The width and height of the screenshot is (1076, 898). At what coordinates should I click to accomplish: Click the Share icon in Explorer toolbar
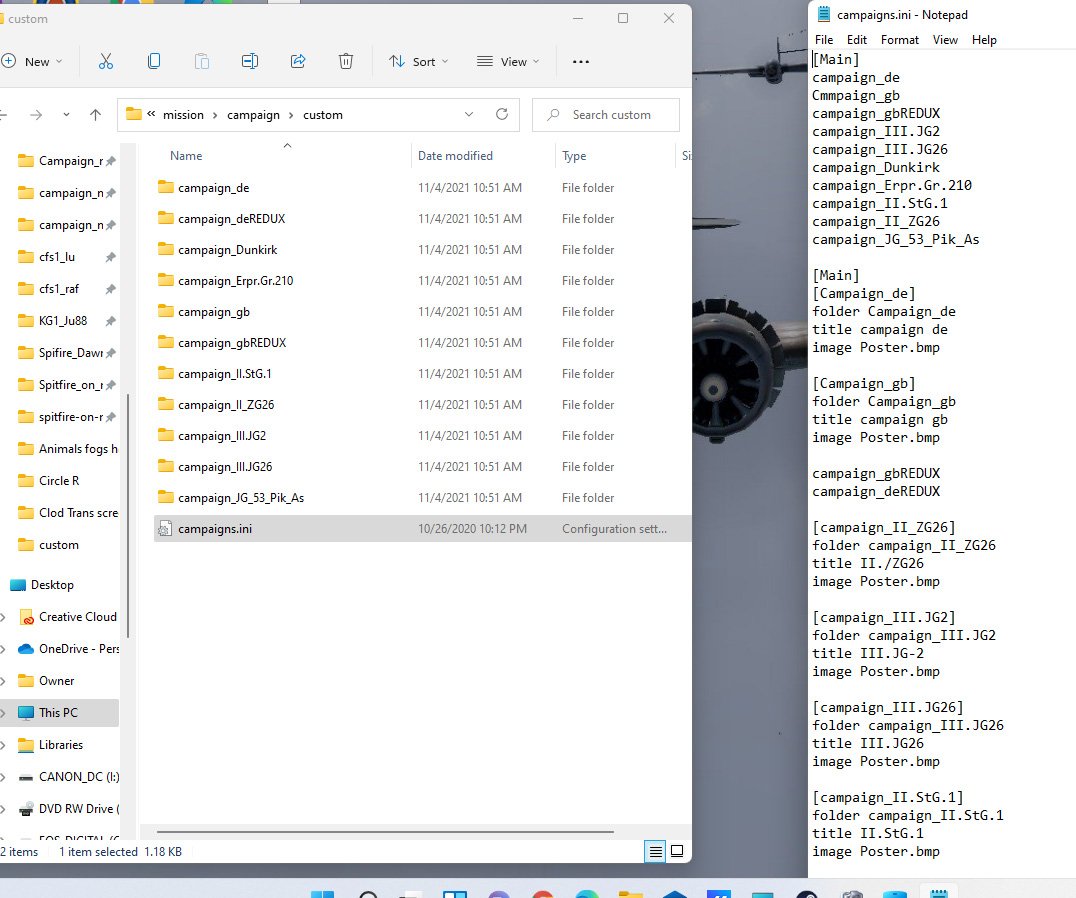[x=298, y=62]
